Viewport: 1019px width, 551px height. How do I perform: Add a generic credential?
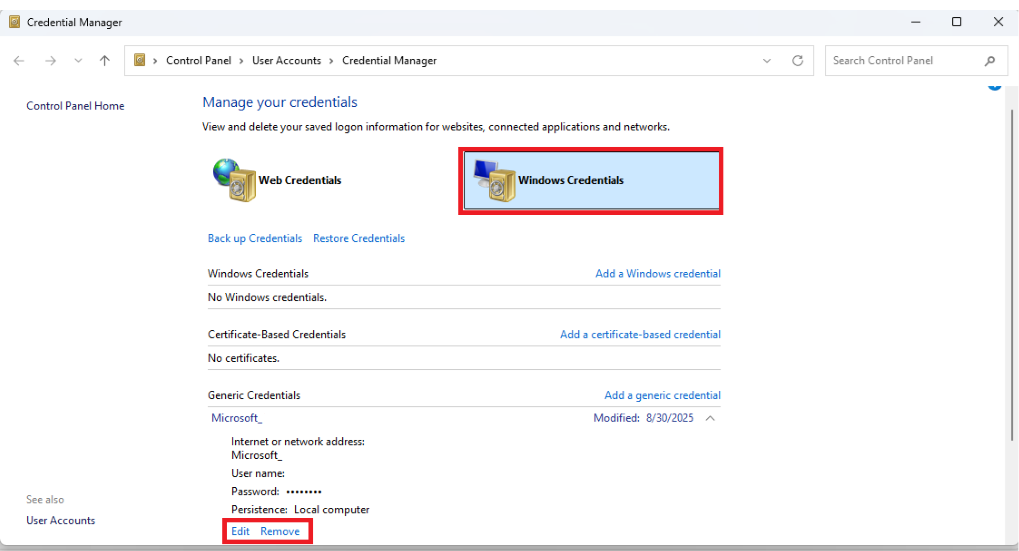coord(662,395)
